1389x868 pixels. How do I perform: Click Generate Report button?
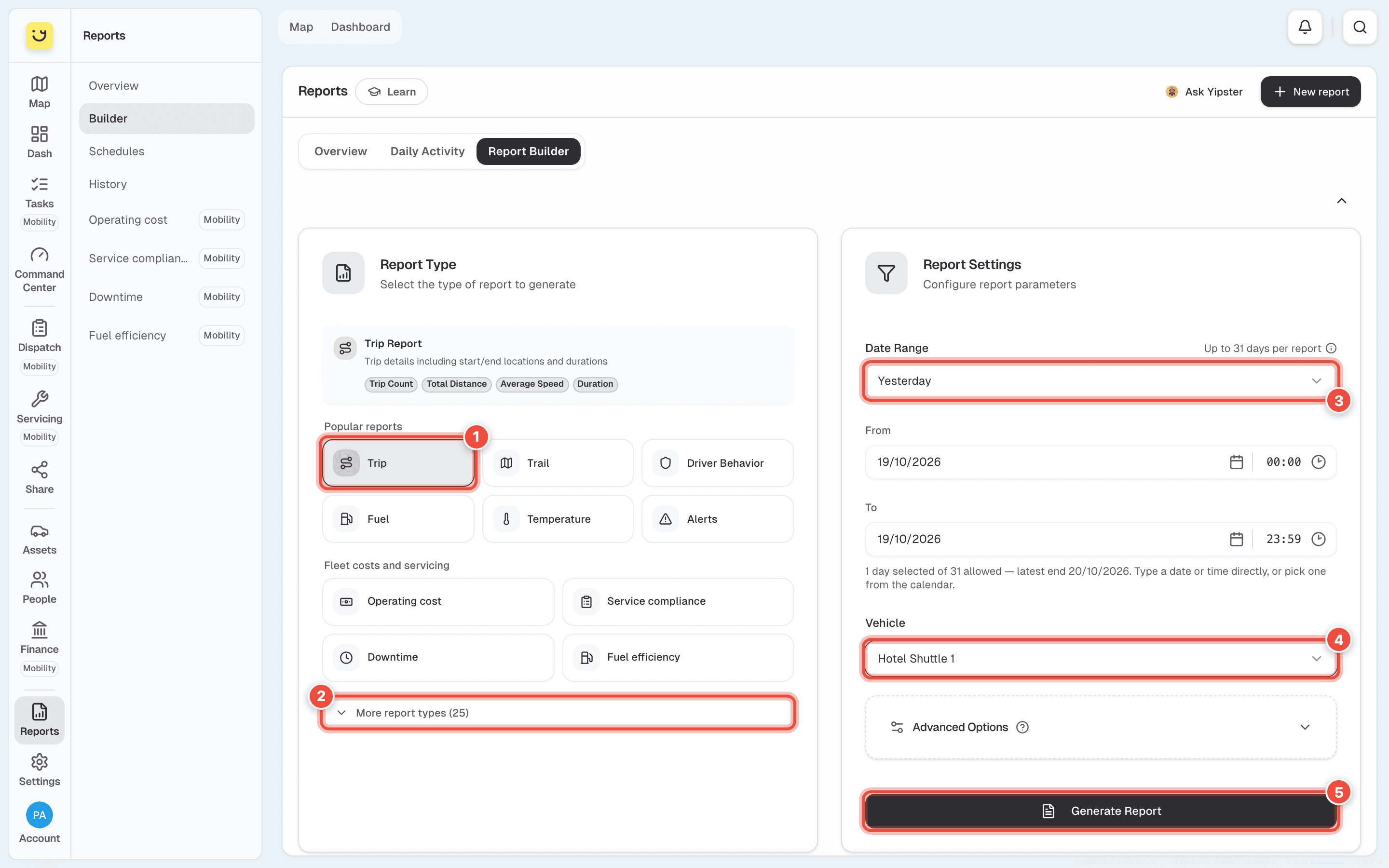[x=1100, y=811]
